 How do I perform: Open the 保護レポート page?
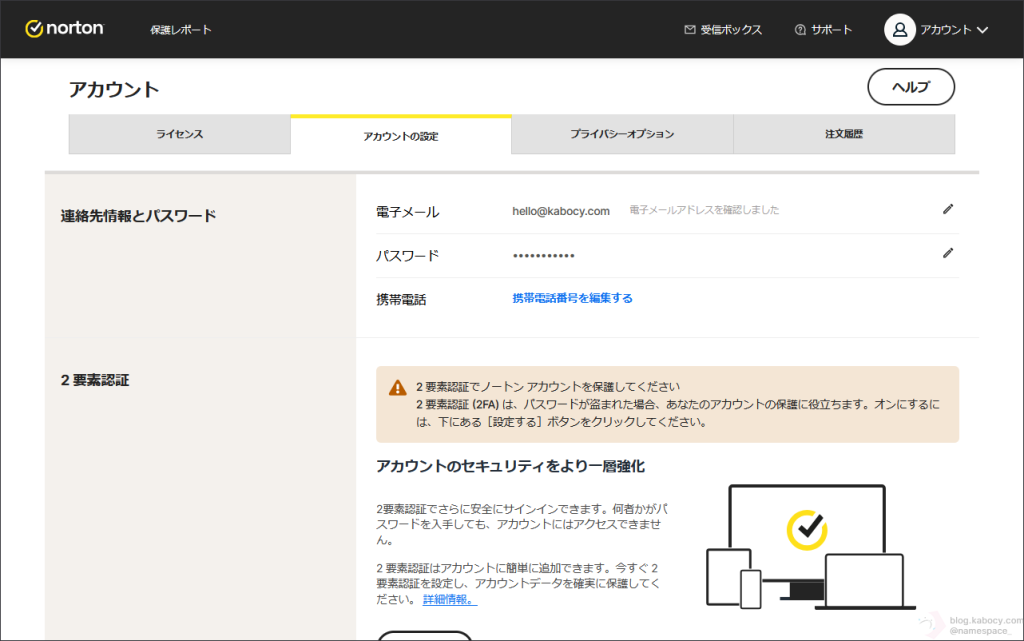coord(181,30)
